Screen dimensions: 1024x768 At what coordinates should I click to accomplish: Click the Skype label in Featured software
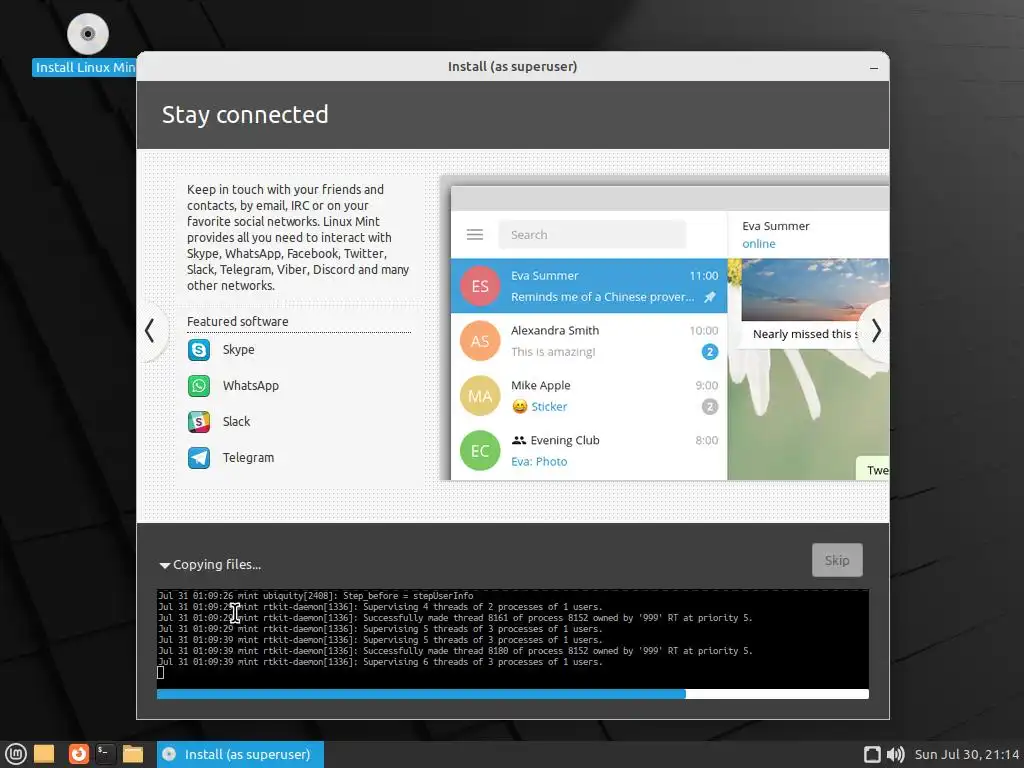pos(238,350)
